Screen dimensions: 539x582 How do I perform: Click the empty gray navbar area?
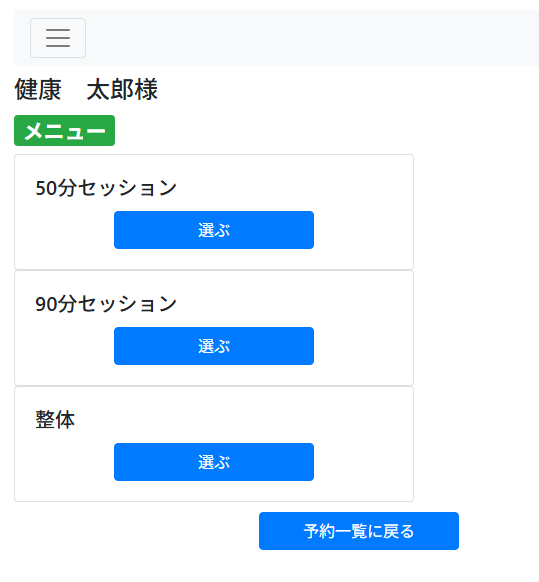point(312,38)
